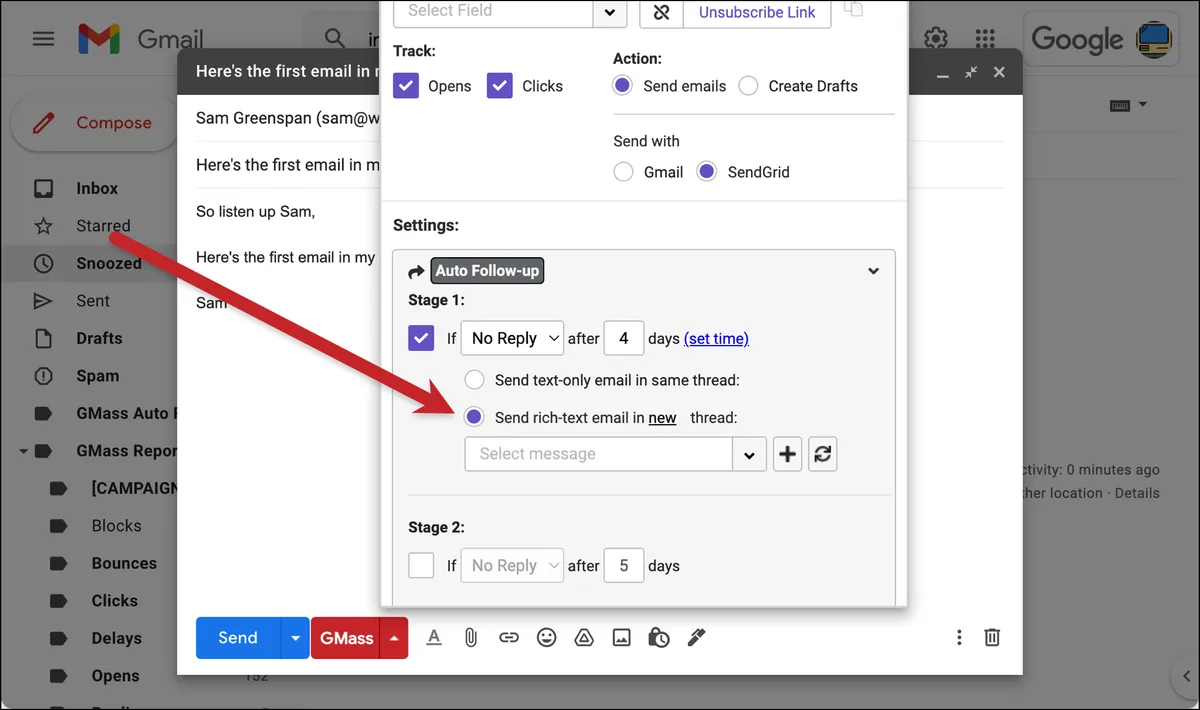1200x710 pixels.
Task: Insert photo icon in compose toolbar
Action: point(621,637)
